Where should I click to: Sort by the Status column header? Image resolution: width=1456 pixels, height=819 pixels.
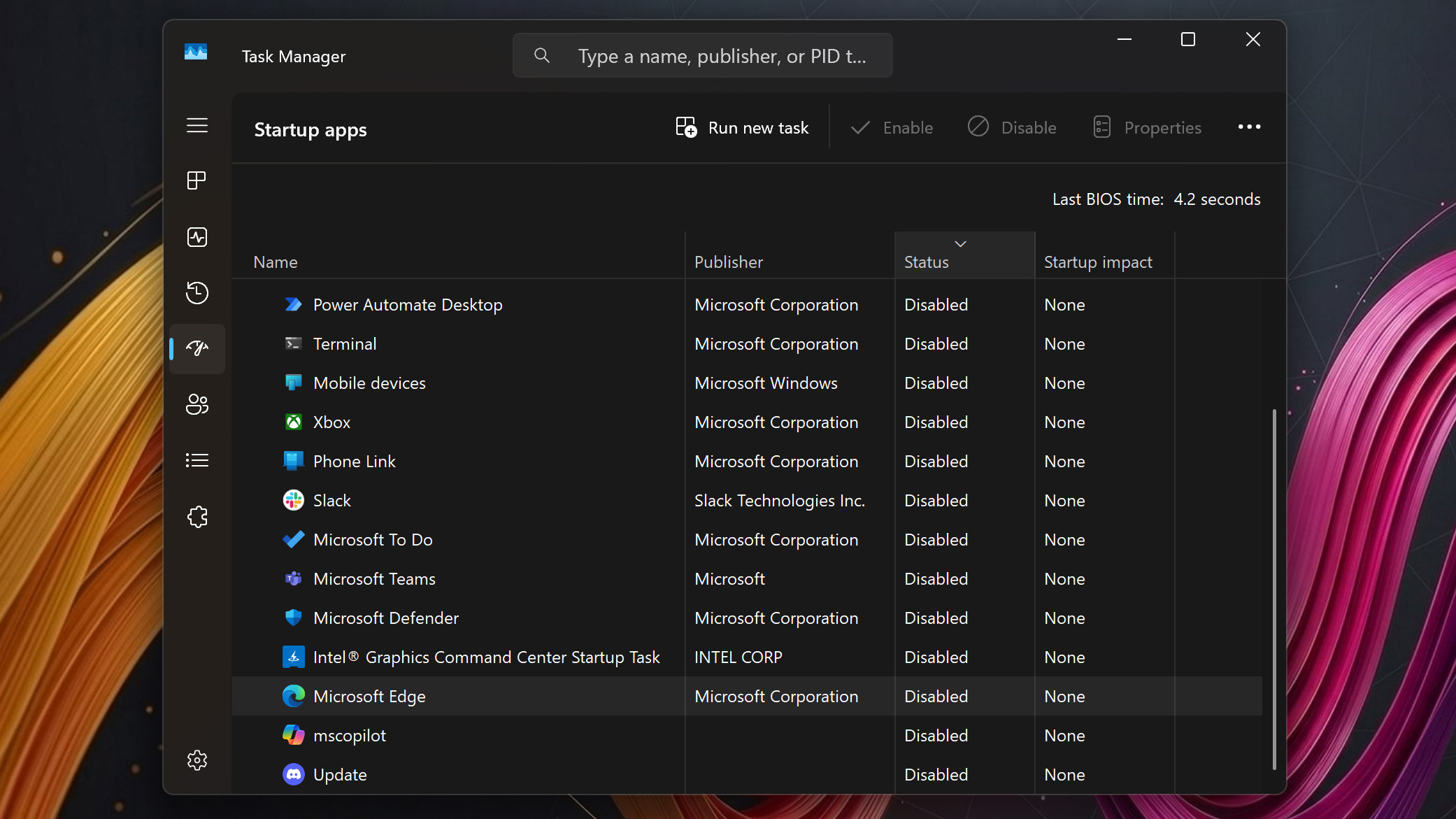click(964, 255)
